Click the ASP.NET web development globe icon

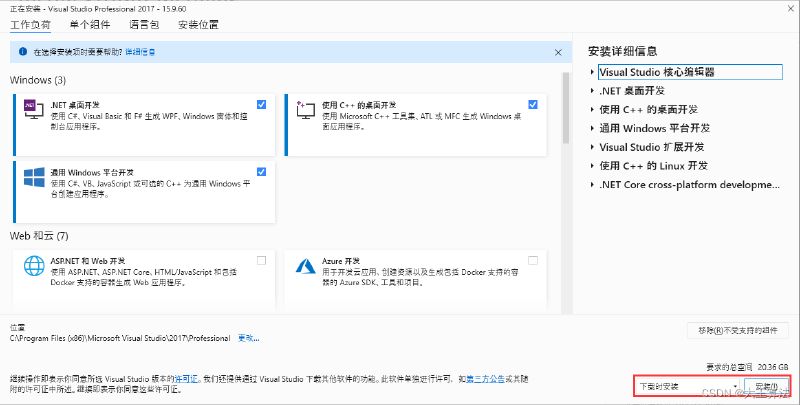(34, 266)
